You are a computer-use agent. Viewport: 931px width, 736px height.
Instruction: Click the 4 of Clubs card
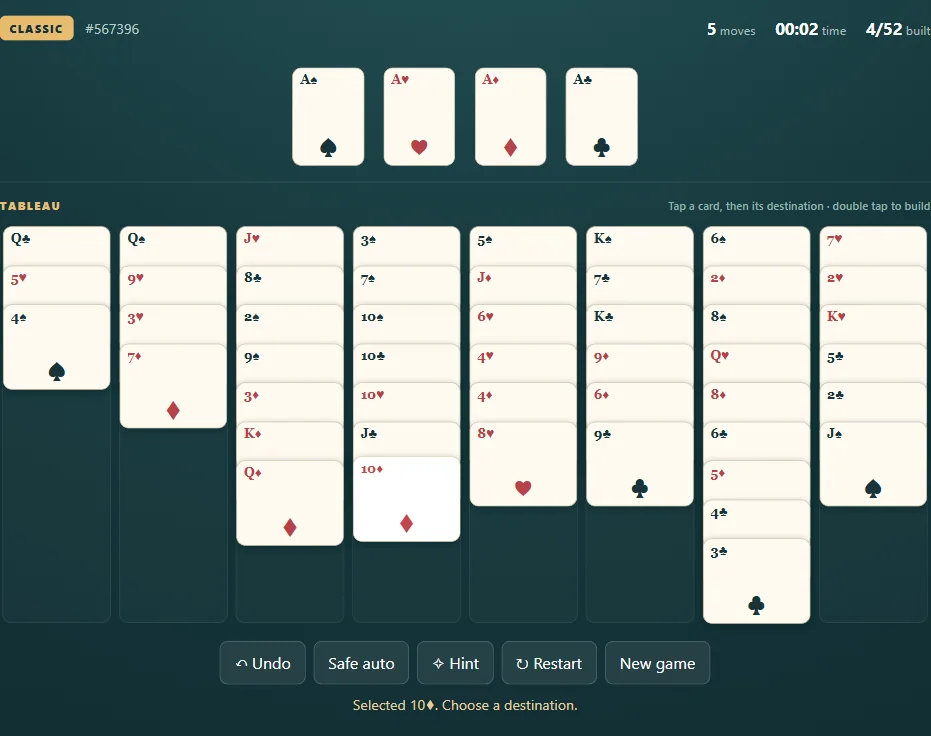tap(756, 520)
